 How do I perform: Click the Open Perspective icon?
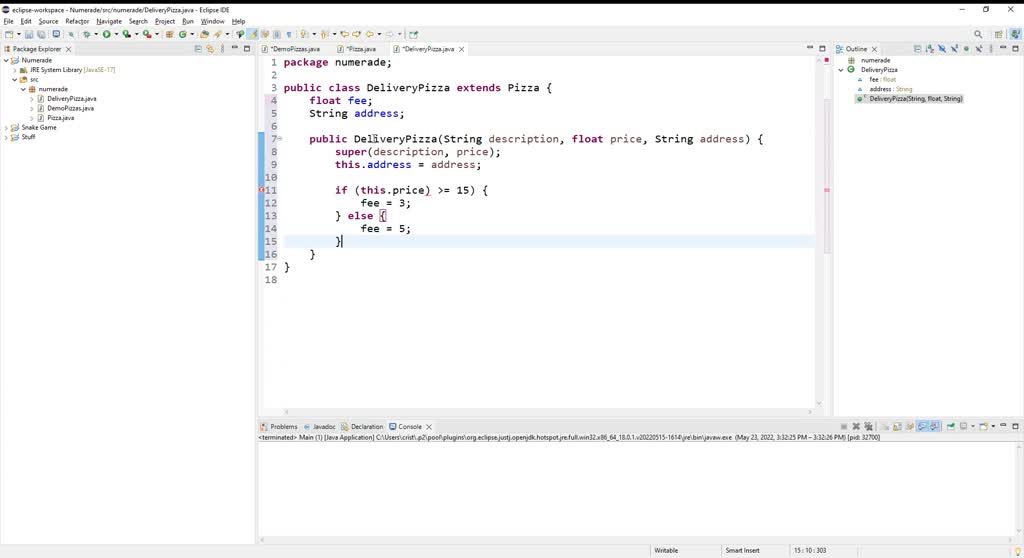pyautogui.click(x=999, y=34)
